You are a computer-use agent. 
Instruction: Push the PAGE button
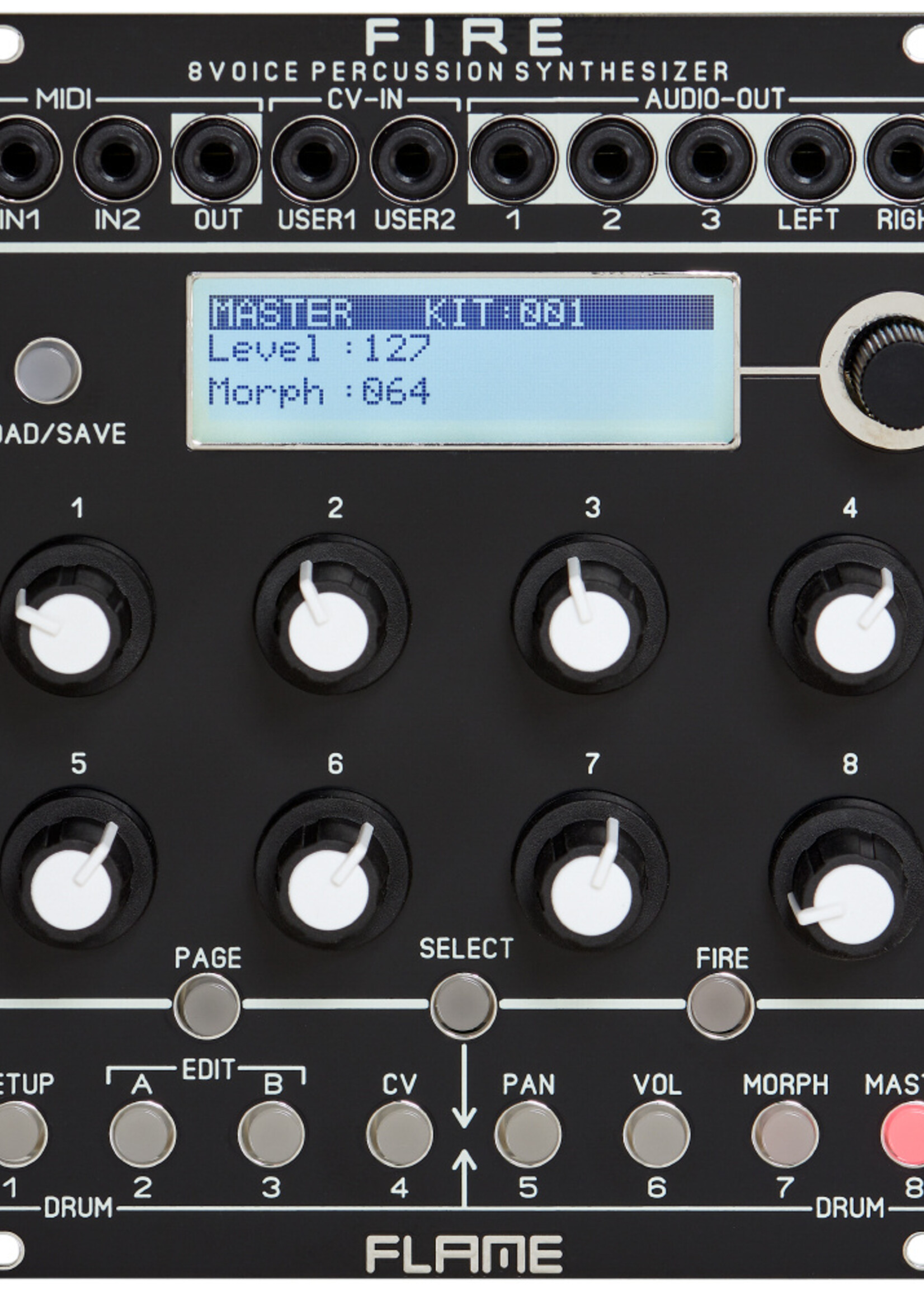(x=206, y=1006)
